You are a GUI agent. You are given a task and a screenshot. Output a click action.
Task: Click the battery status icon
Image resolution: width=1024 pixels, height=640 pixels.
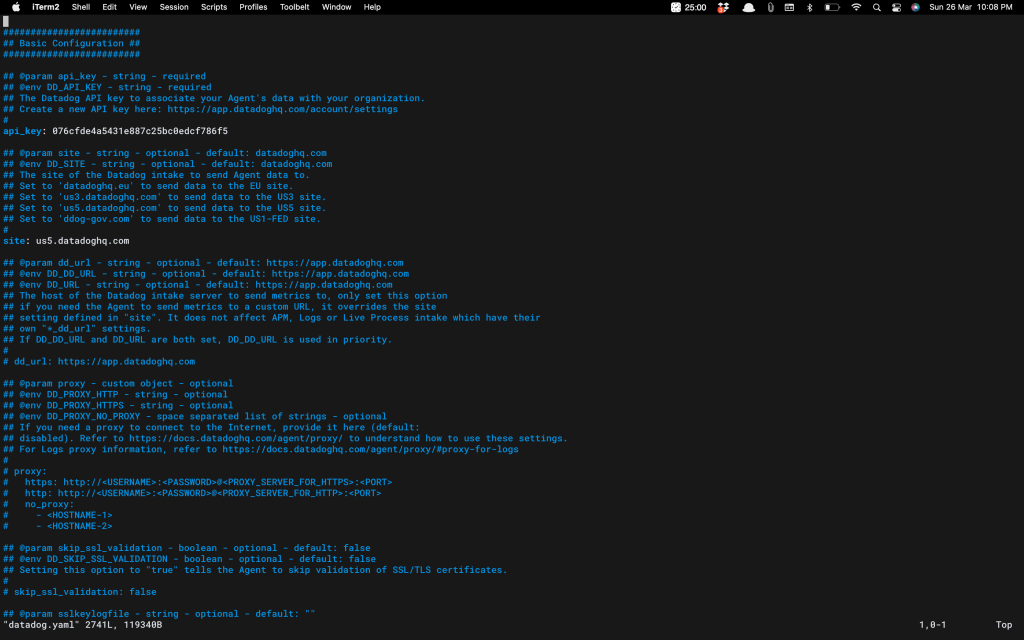832,7
